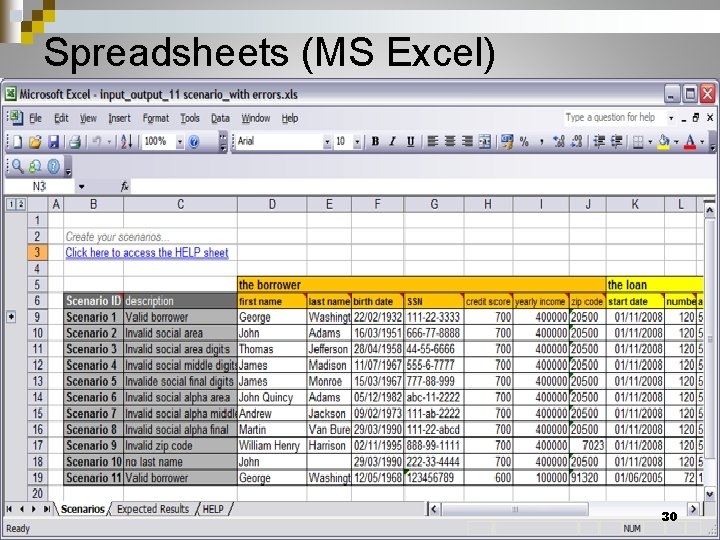Open the Name Box dropdown
This screenshot has width=720, height=540.
coord(81,186)
